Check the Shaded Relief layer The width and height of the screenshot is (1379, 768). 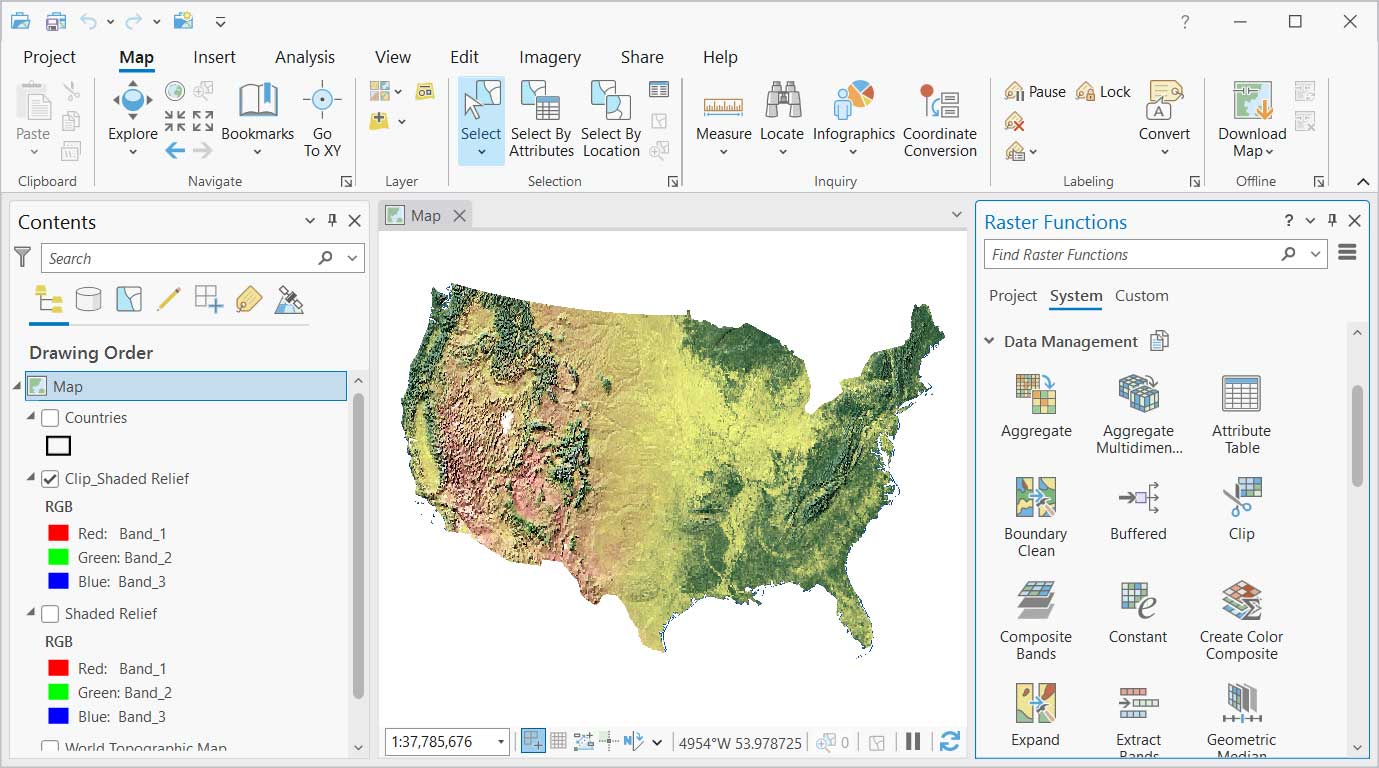click(50, 614)
